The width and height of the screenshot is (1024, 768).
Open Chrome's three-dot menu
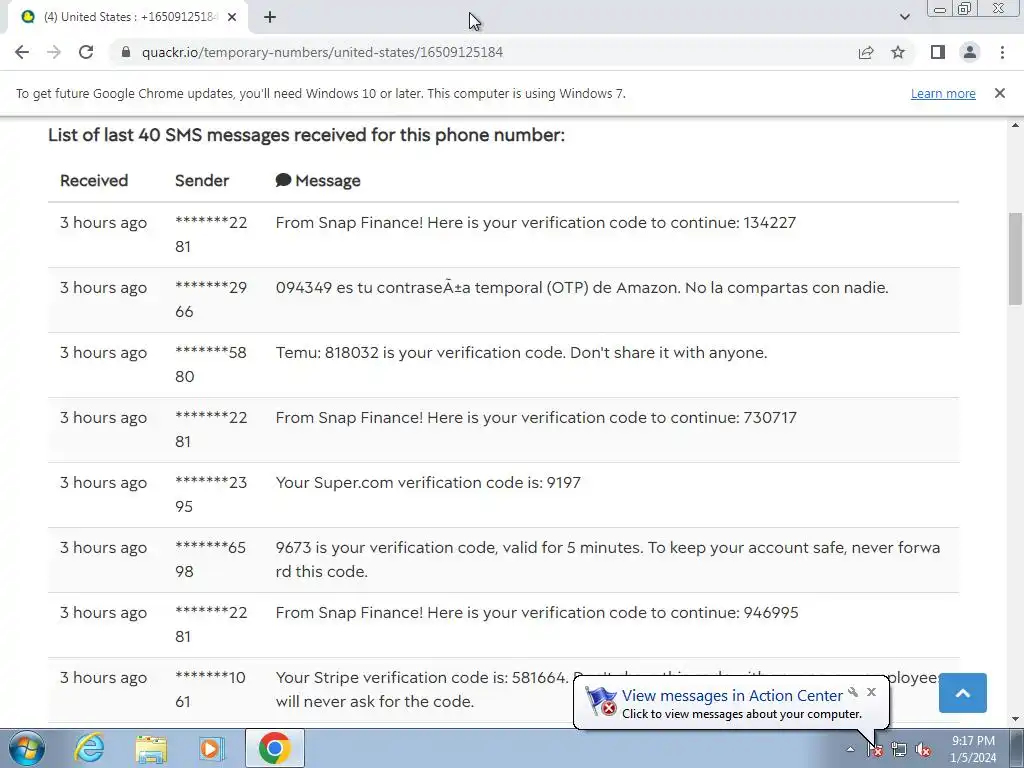coord(1002,52)
